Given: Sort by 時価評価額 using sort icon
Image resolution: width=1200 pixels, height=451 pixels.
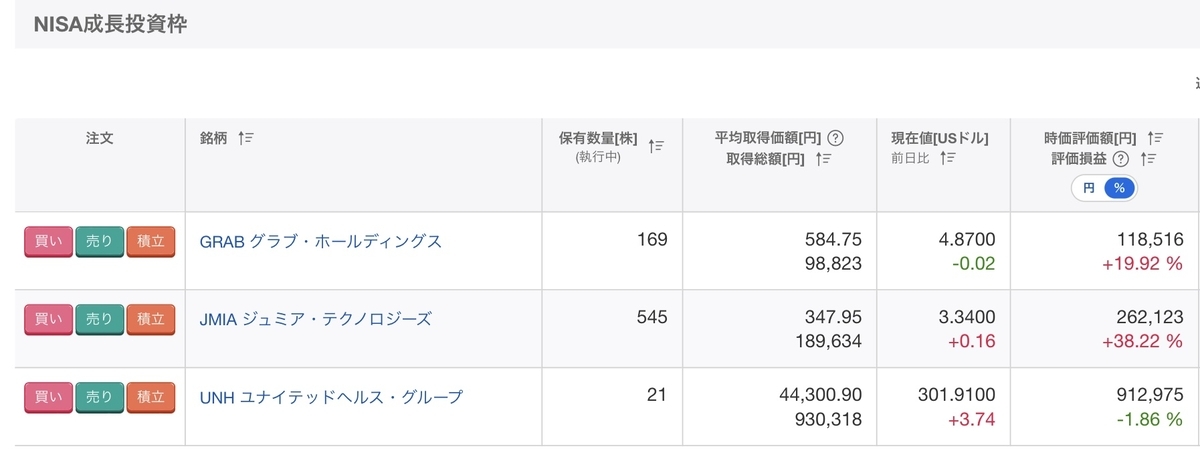Looking at the screenshot, I should coord(1155,138).
